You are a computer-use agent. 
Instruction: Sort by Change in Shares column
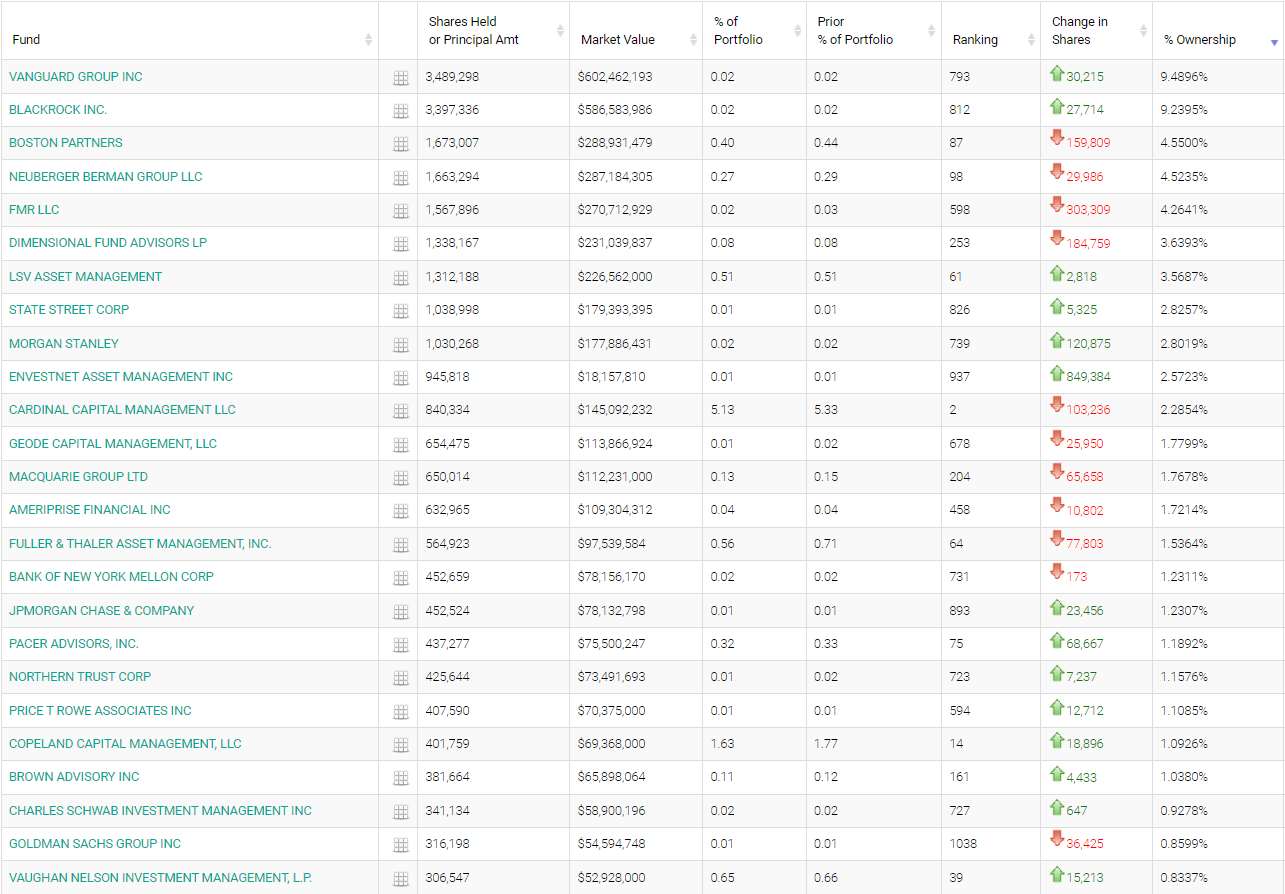coord(1096,31)
